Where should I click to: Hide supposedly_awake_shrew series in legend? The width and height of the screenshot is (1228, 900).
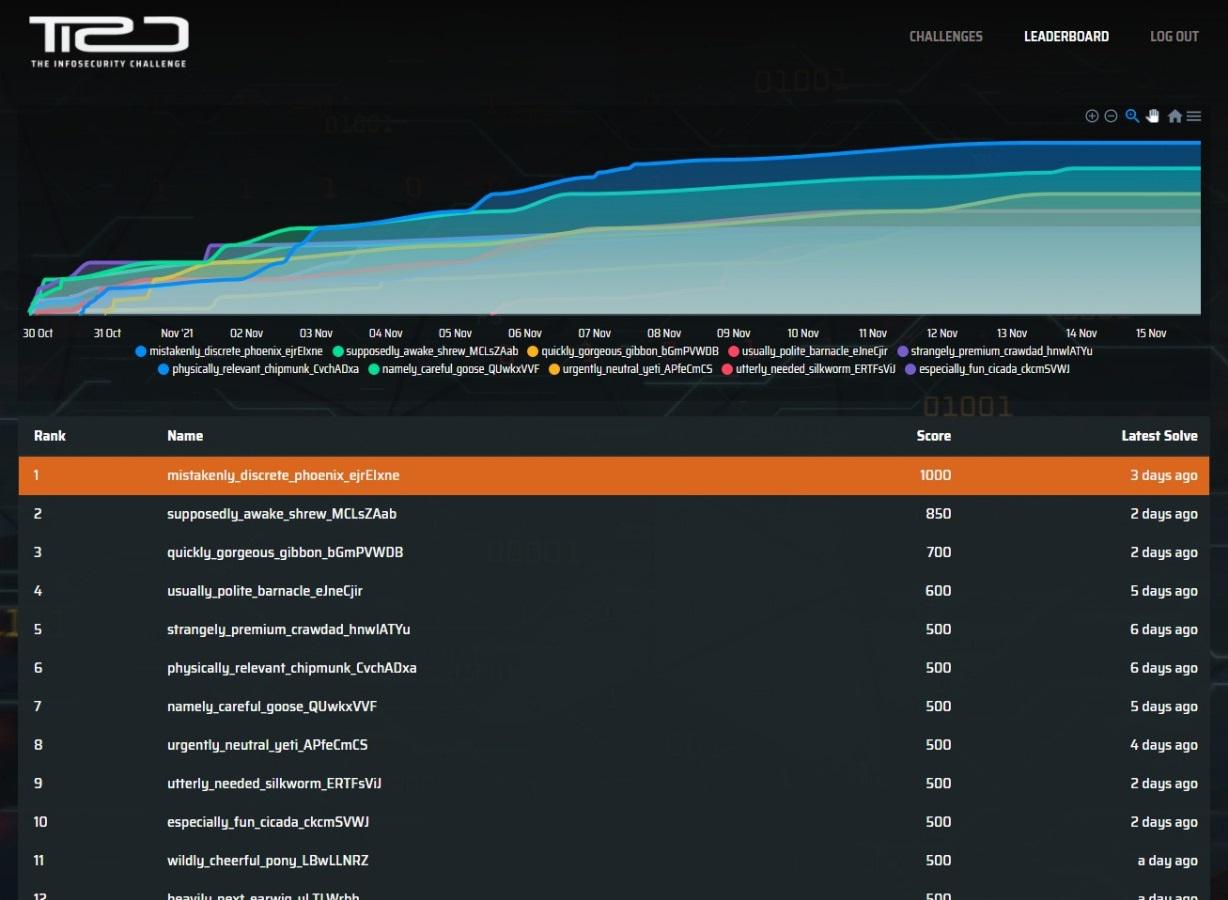point(432,351)
